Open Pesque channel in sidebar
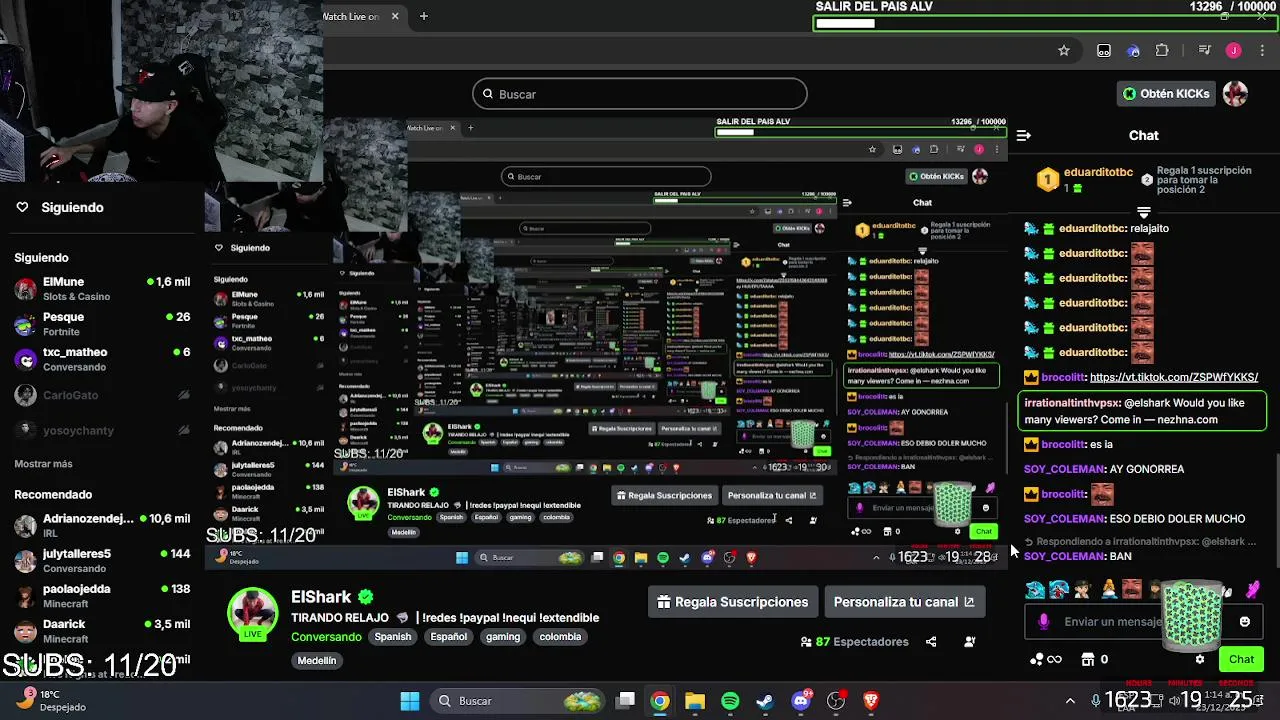The width and height of the screenshot is (1280, 720). pyautogui.click(x=102, y=324)
